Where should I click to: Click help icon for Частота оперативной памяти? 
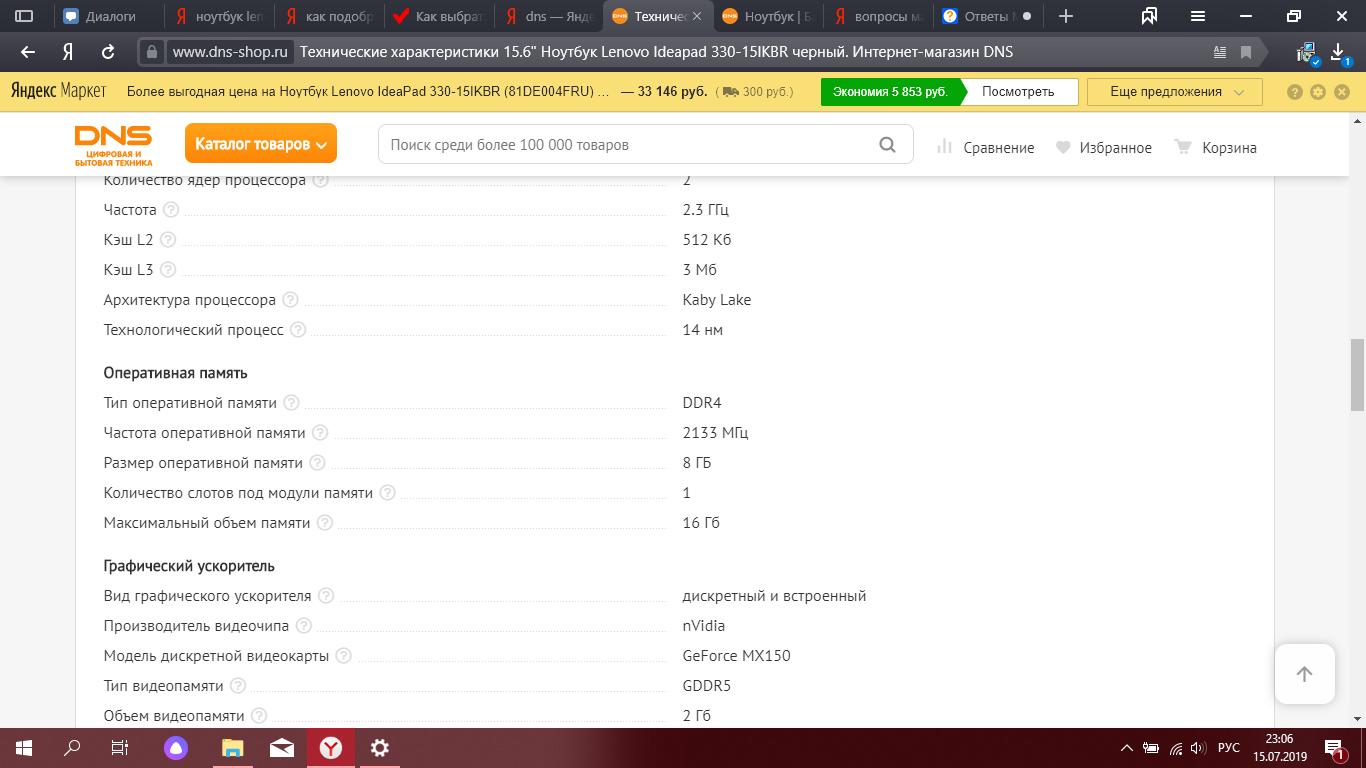coord(320,433)
